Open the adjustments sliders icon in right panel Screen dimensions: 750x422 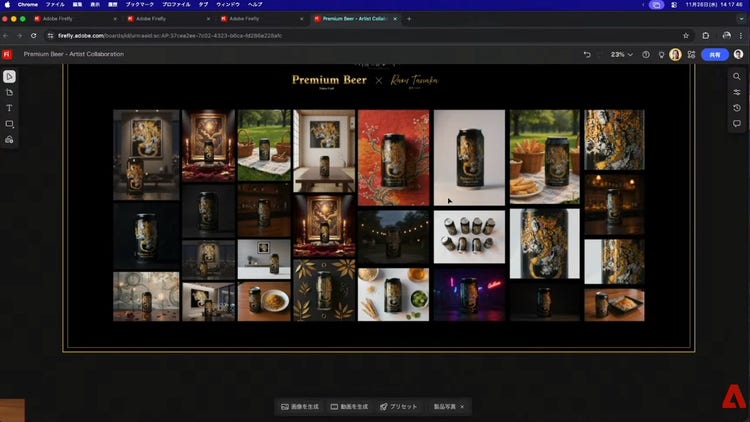tap(737, 92)
